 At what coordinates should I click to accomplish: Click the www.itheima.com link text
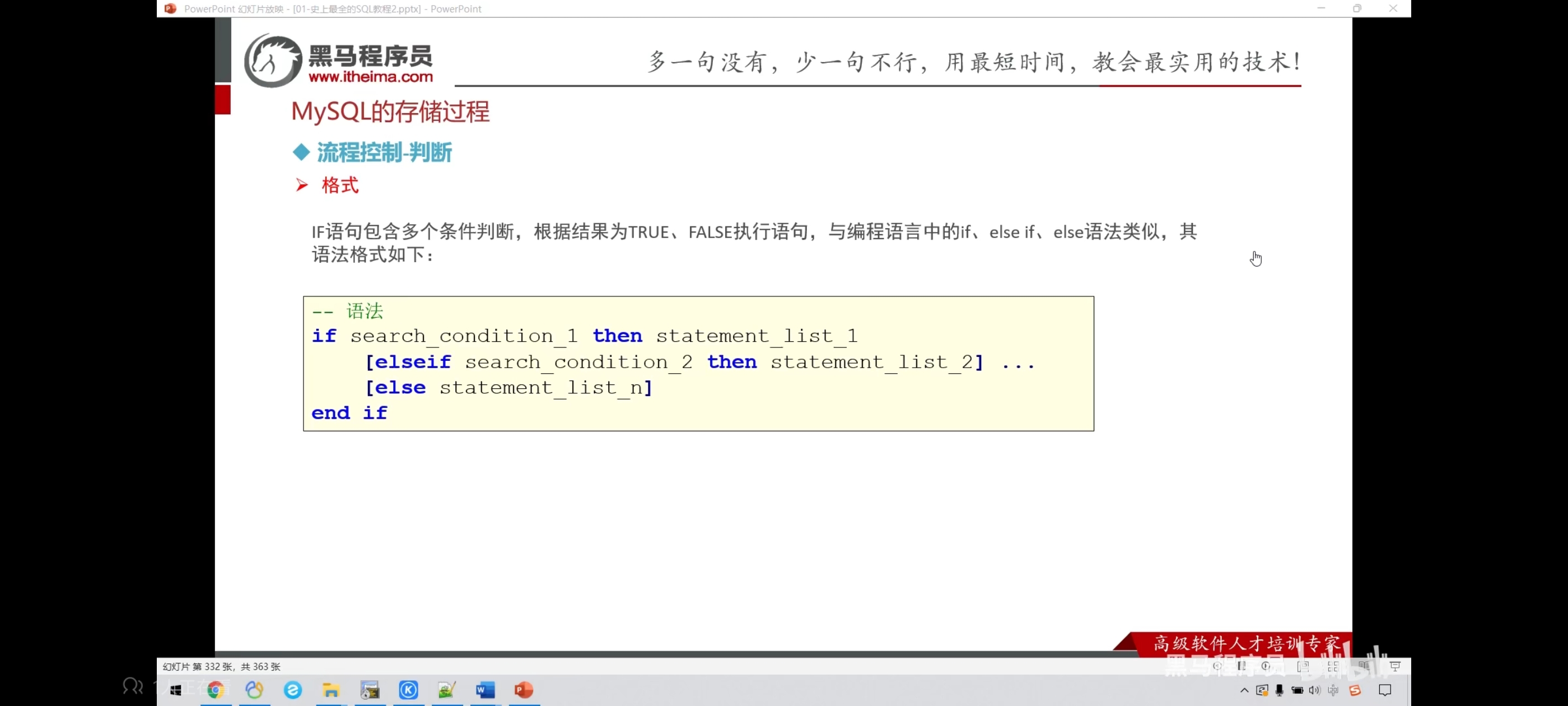(370, 77)
